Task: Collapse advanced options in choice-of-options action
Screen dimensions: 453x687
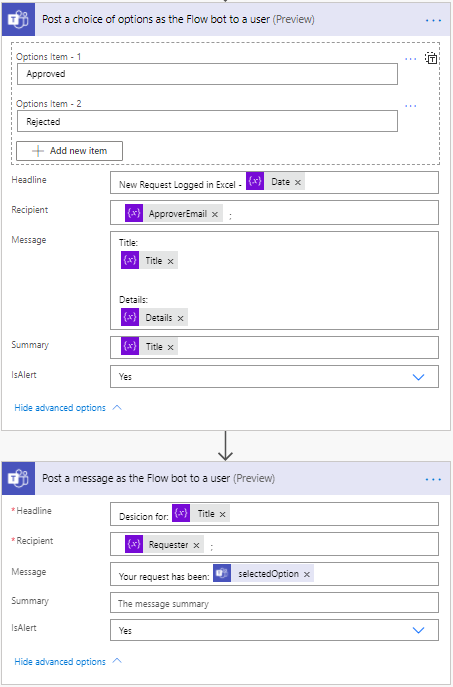Action: [68, 408]
